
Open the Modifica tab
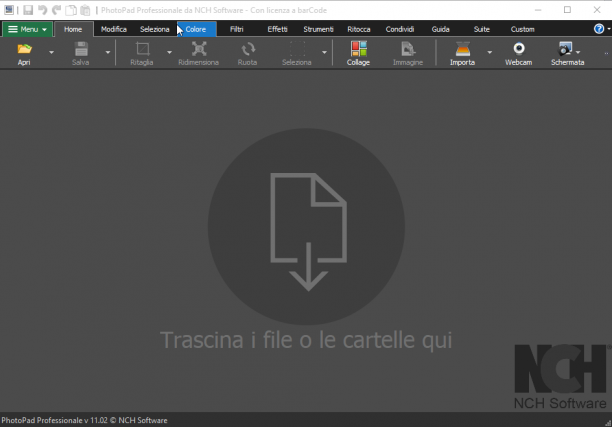pyautogui.click(x=114, y=29)
